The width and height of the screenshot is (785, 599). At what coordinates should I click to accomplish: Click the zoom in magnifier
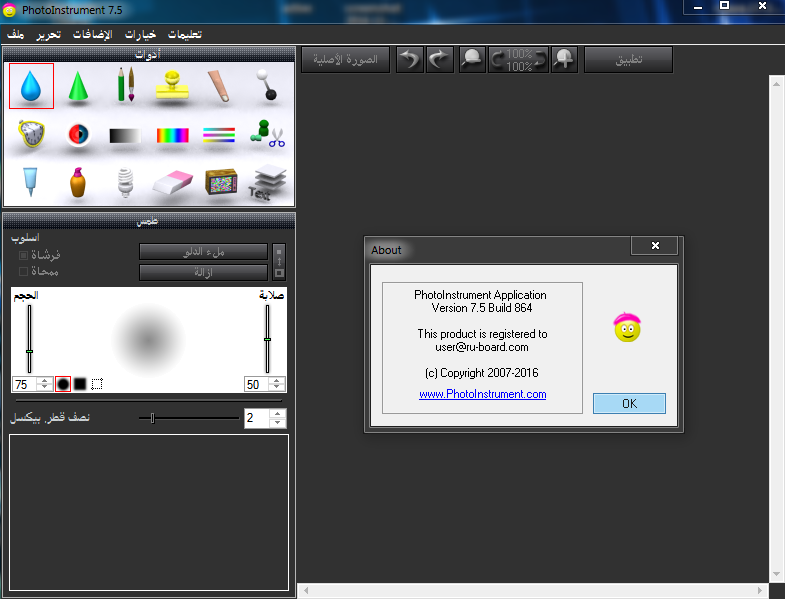pos(564,60)
